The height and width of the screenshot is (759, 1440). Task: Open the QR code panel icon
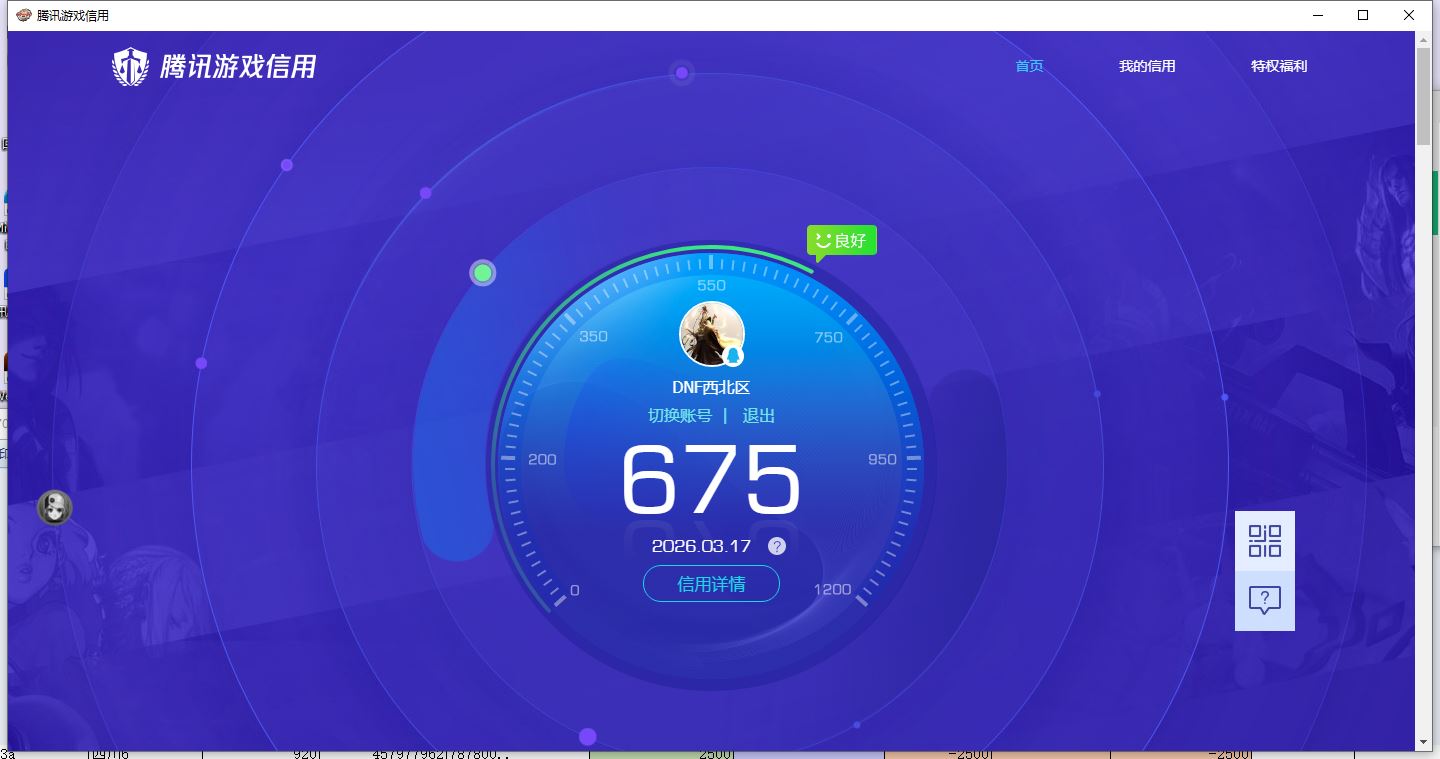[1264, 541]
